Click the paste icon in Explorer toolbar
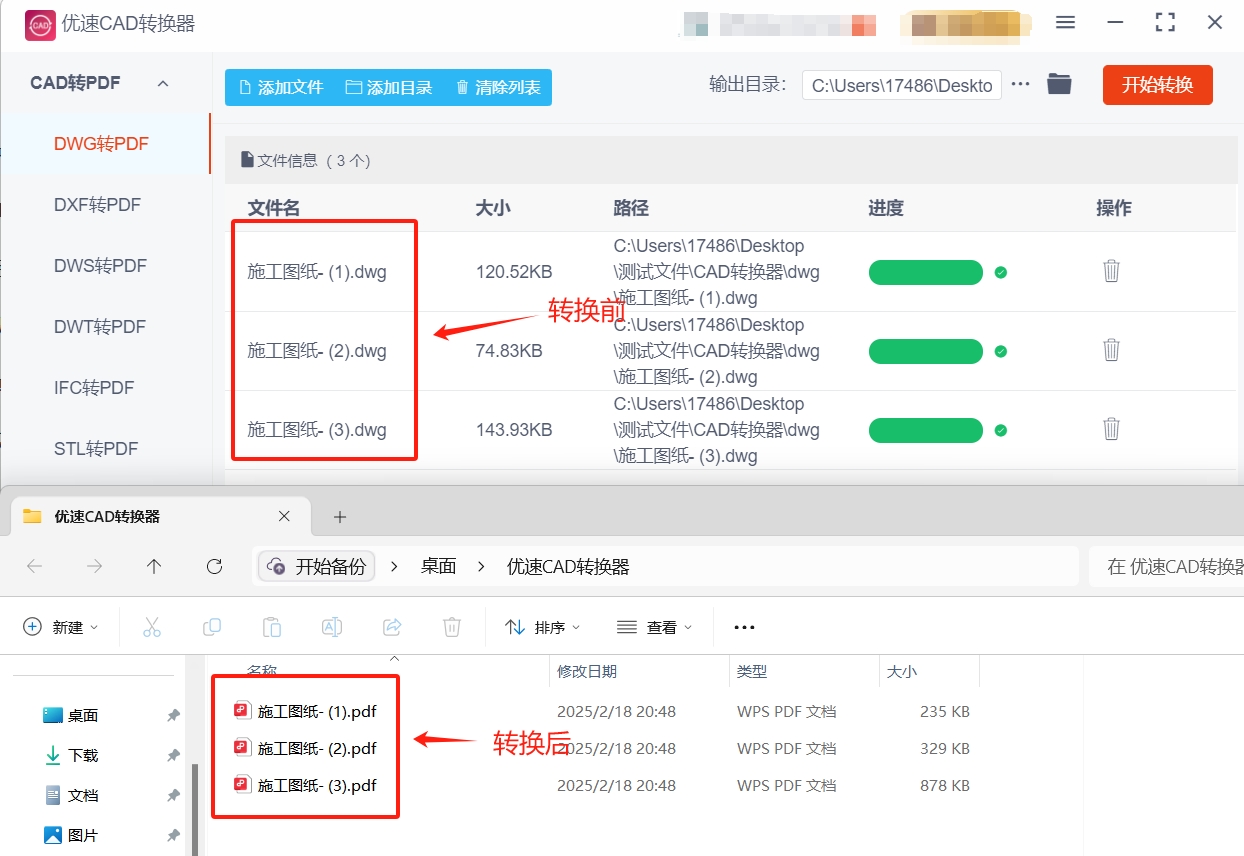The width and height of the screenshot is (1244, 856). point(272,627)
